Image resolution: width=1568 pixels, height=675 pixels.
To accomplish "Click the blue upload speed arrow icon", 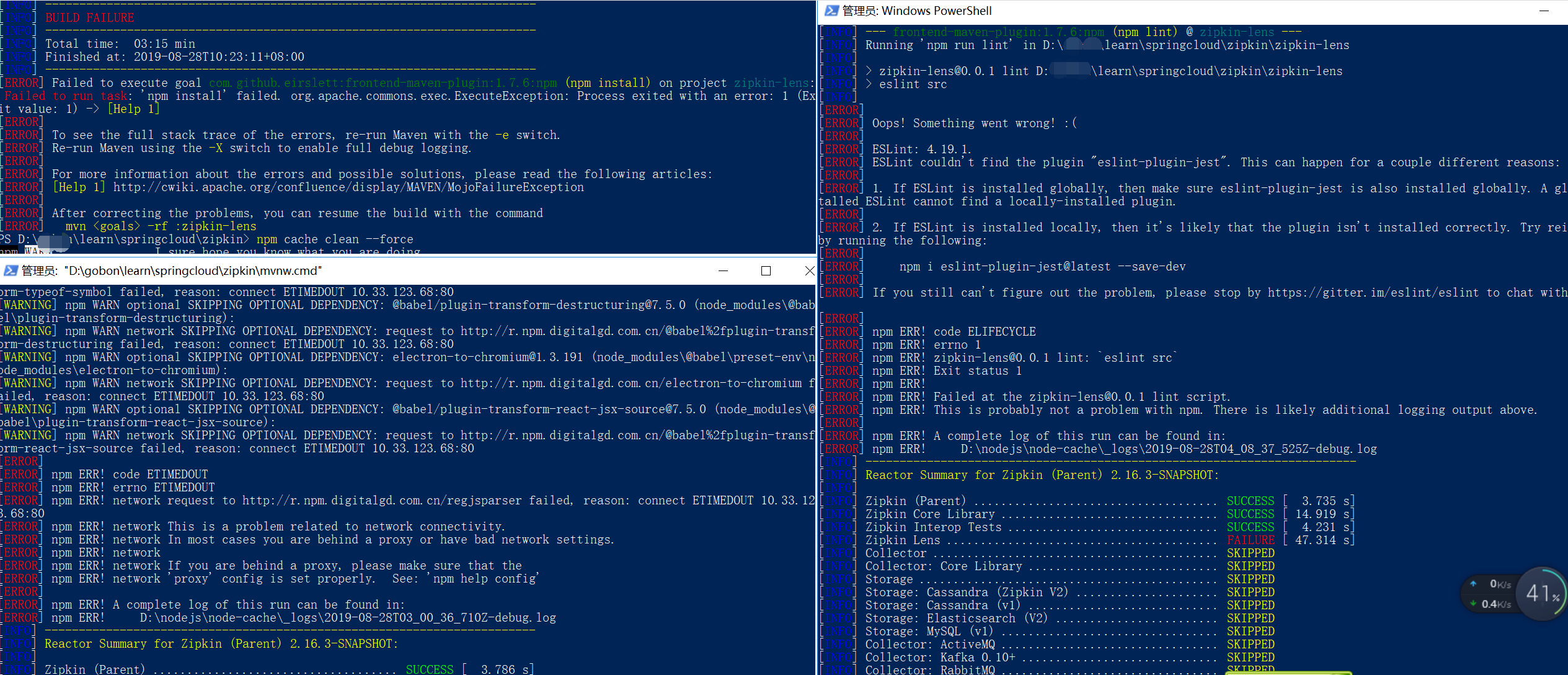I will (1474, 584).
